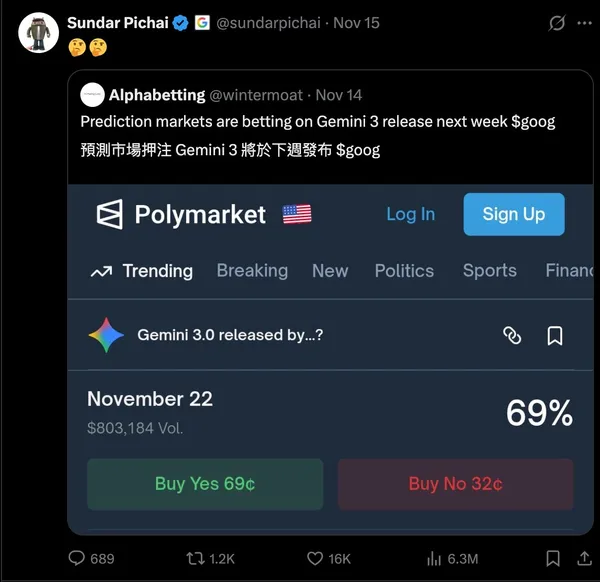Click the Polymarket logo
Screen dimensions: 600x582
tap(181, 214)
